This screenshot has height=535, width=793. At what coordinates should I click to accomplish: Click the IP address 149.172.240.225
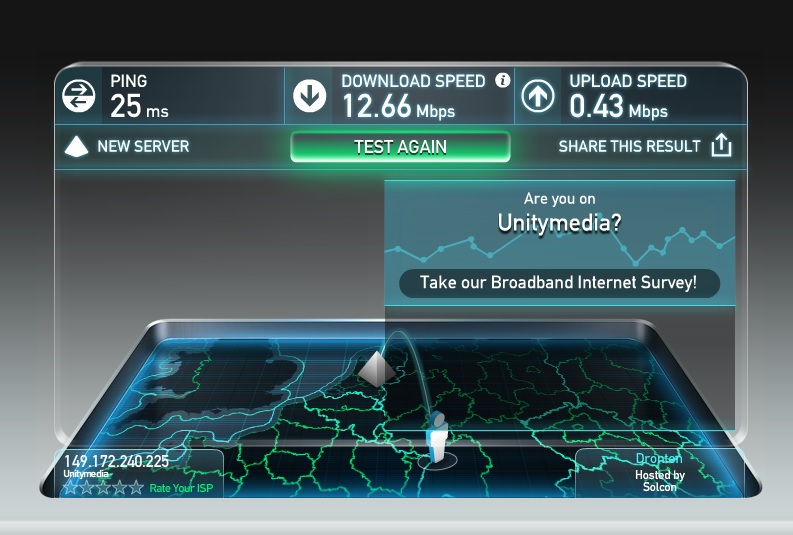click(116, 461)
